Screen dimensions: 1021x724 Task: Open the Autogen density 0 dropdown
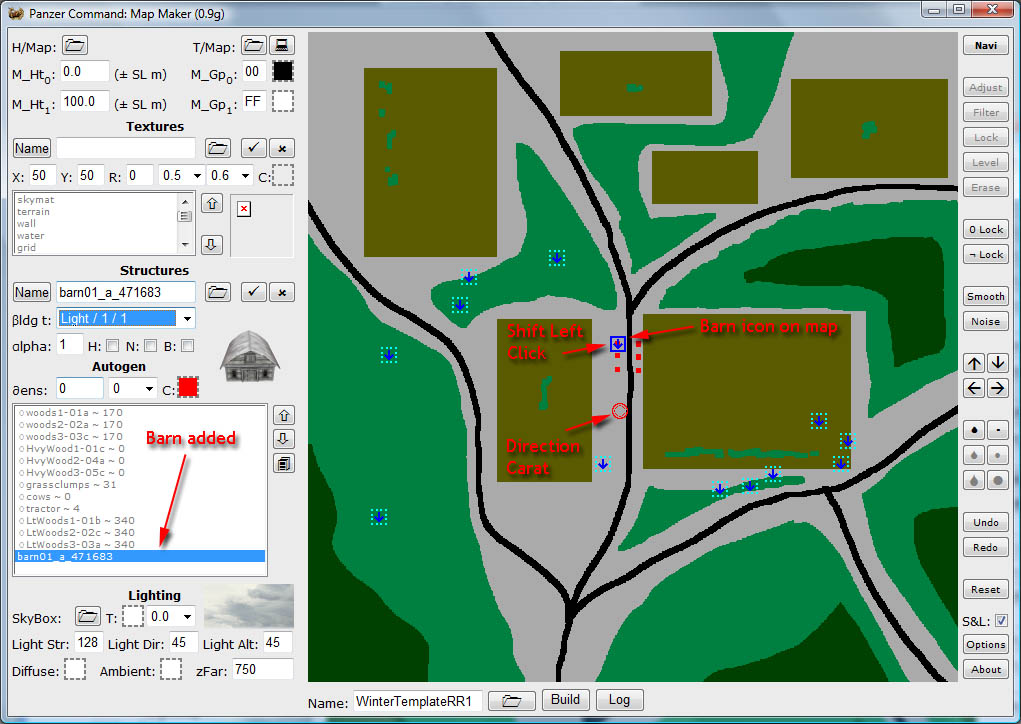[149, 389]
